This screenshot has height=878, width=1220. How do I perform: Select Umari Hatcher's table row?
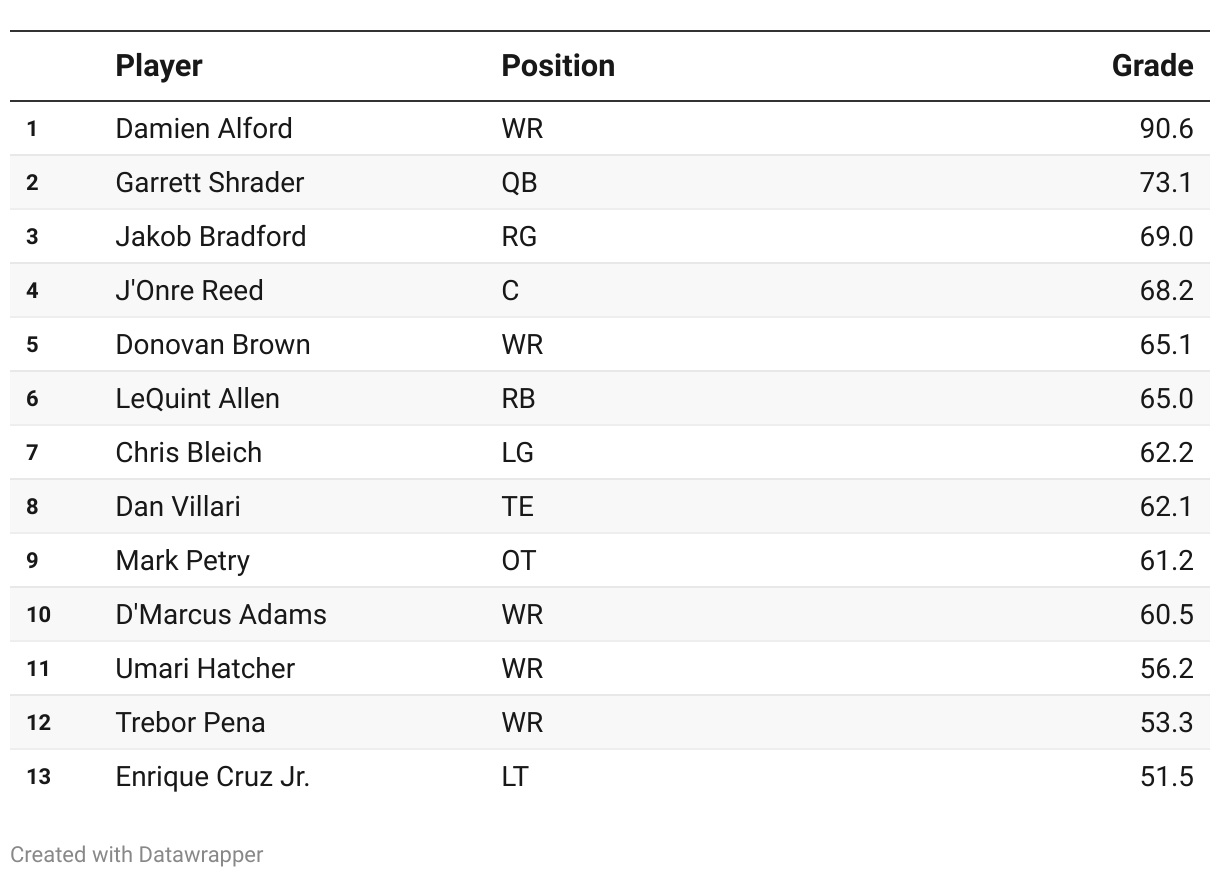[205, 669]
